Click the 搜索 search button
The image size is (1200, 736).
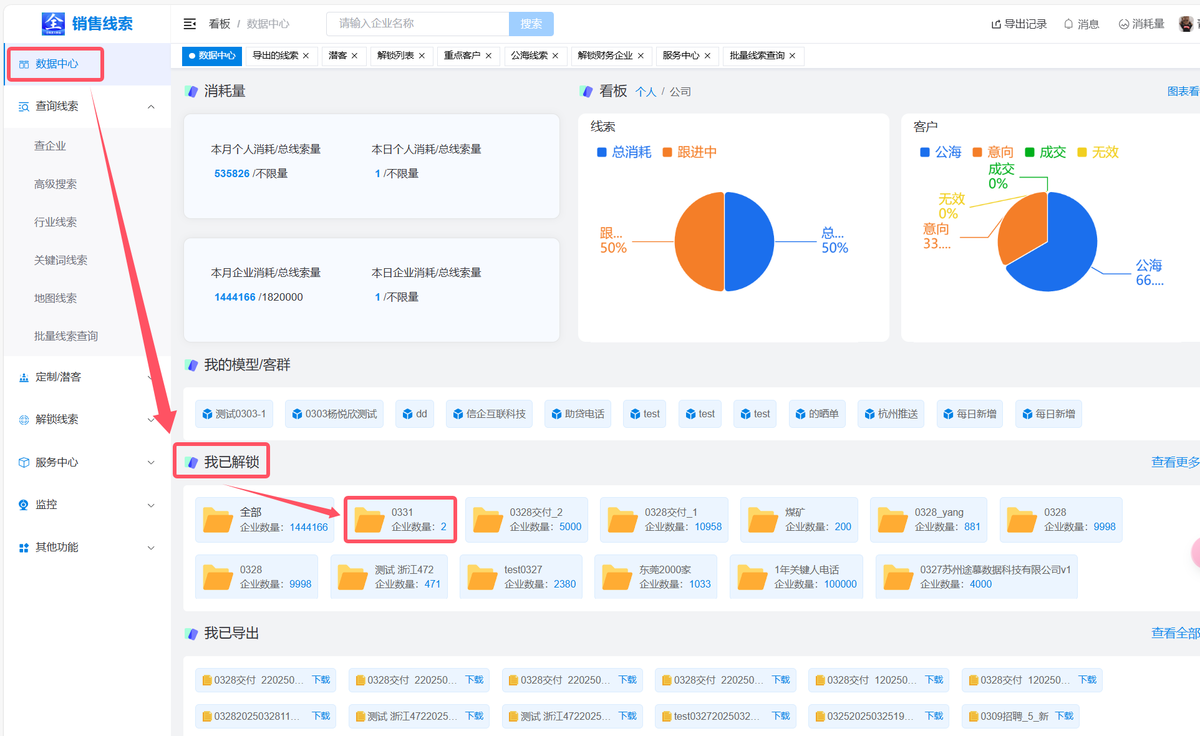click(x=531, y=24)
